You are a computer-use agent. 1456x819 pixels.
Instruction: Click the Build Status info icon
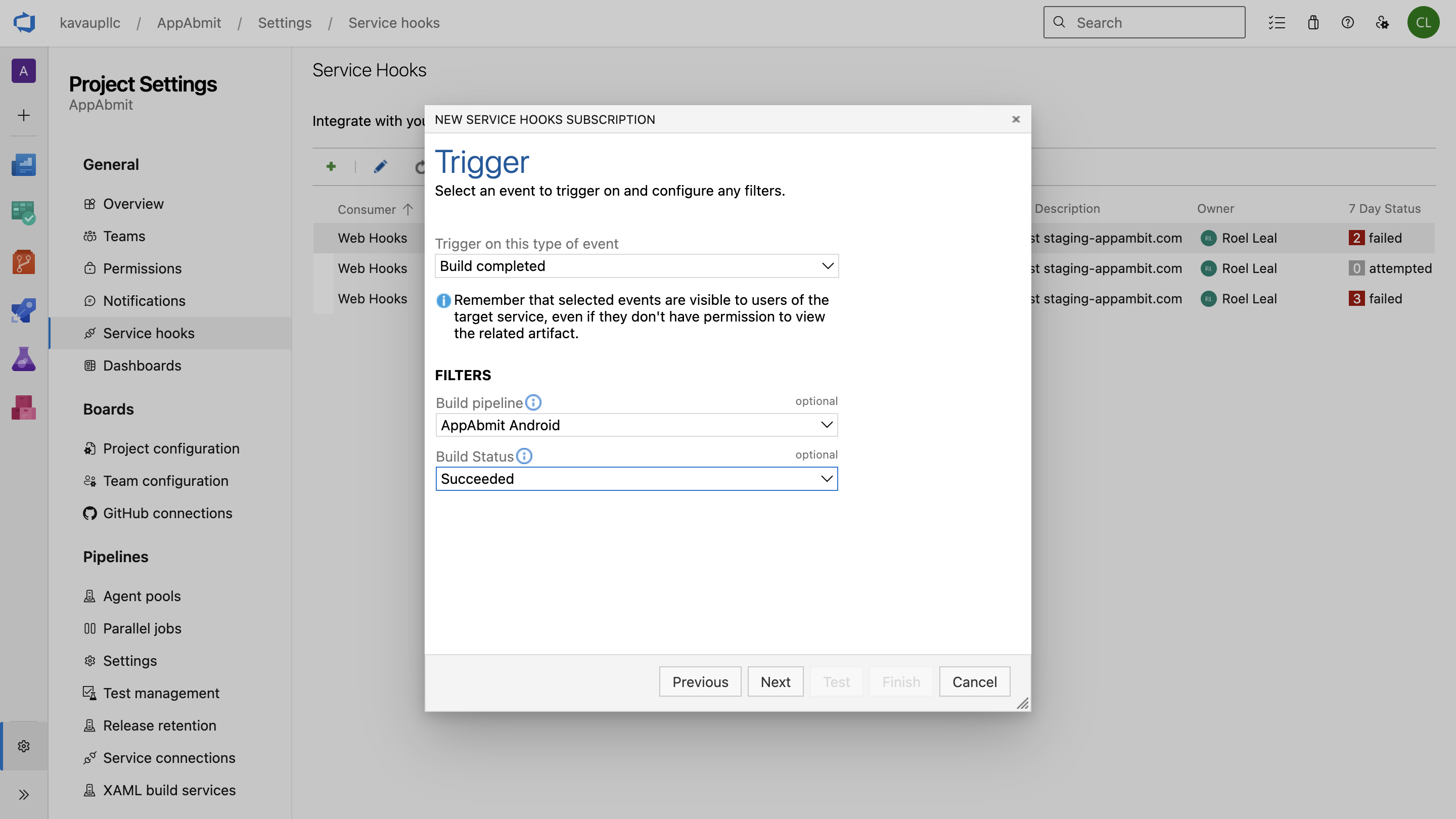(524, 456)
